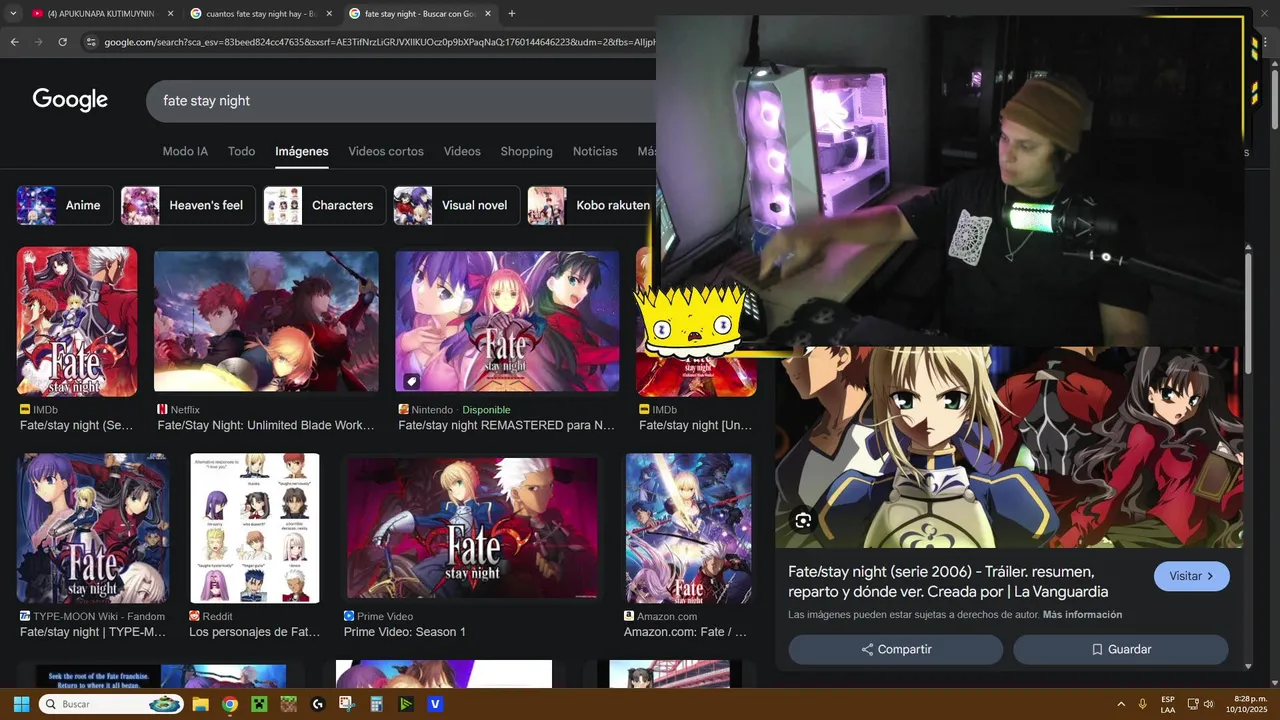Click 'Fate/stay night REMASTERED para N…' link
1280x720 pixels.
[x=506, y=425]
